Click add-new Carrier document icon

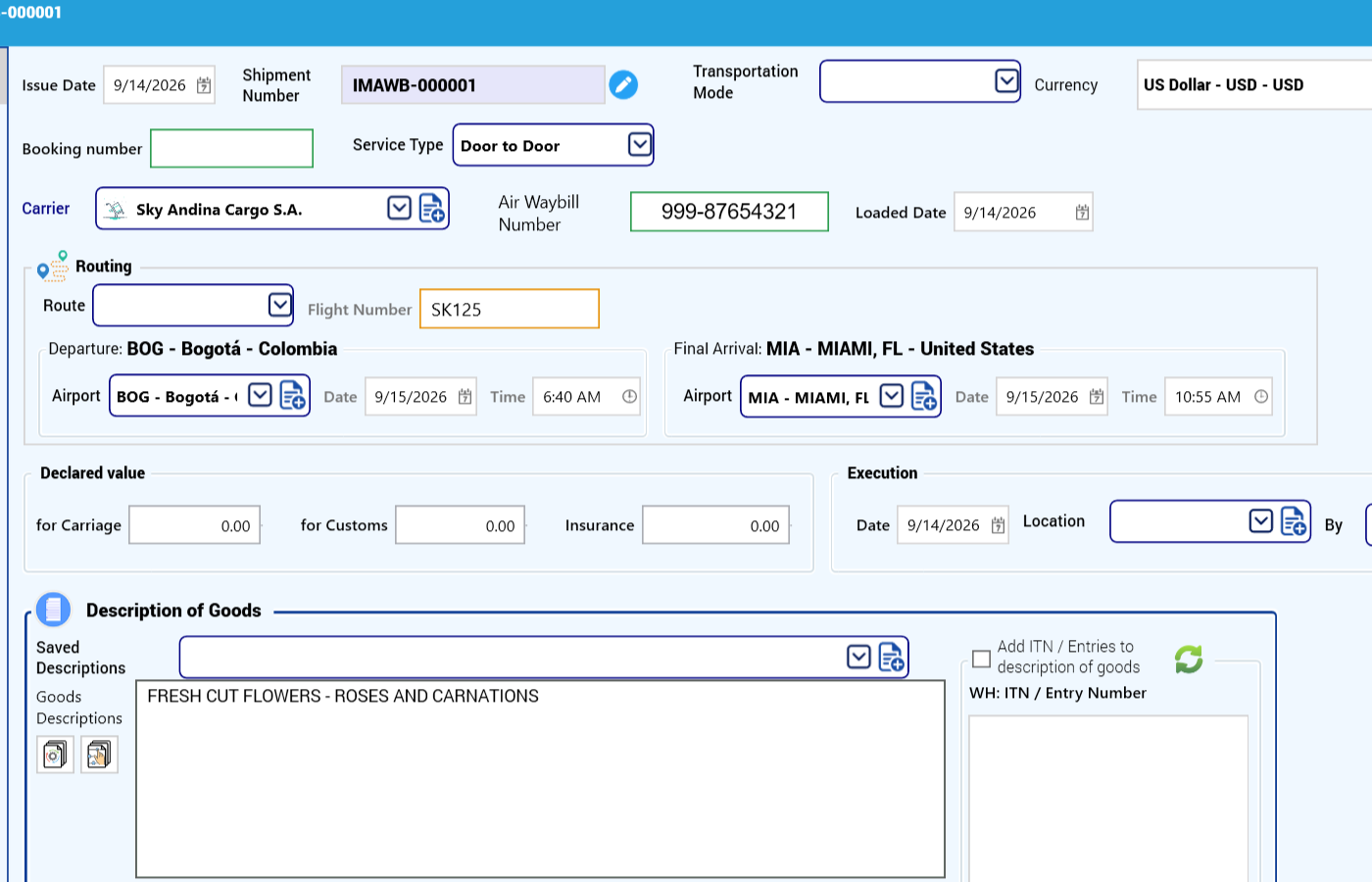pos(432,209)
